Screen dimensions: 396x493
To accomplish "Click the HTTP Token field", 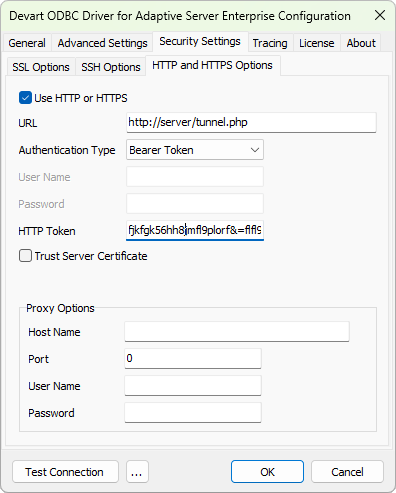I will click(x=195, y=230).
